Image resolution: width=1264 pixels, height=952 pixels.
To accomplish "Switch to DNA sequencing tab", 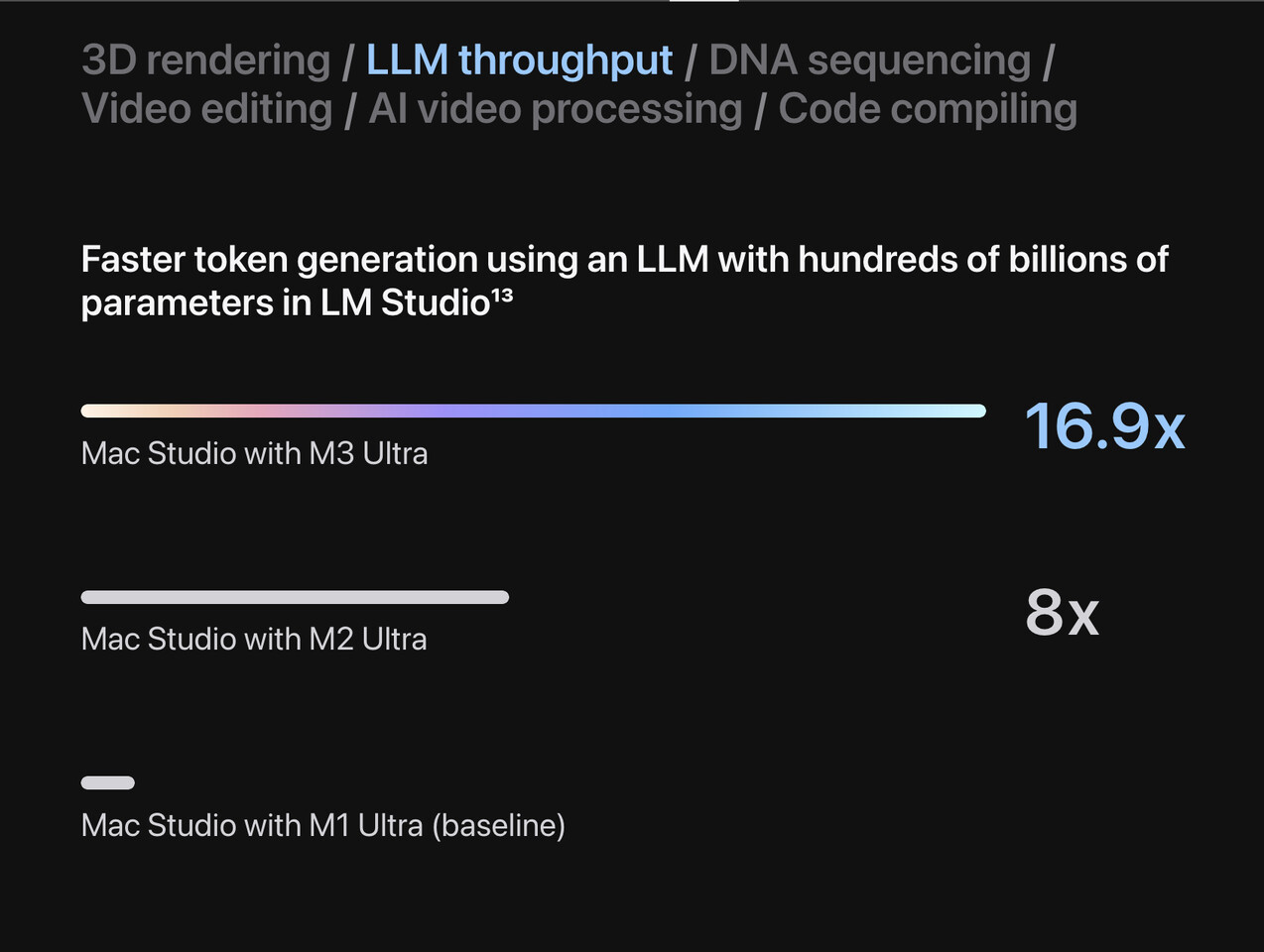I will pyautogui.click(x=870, y=60).
